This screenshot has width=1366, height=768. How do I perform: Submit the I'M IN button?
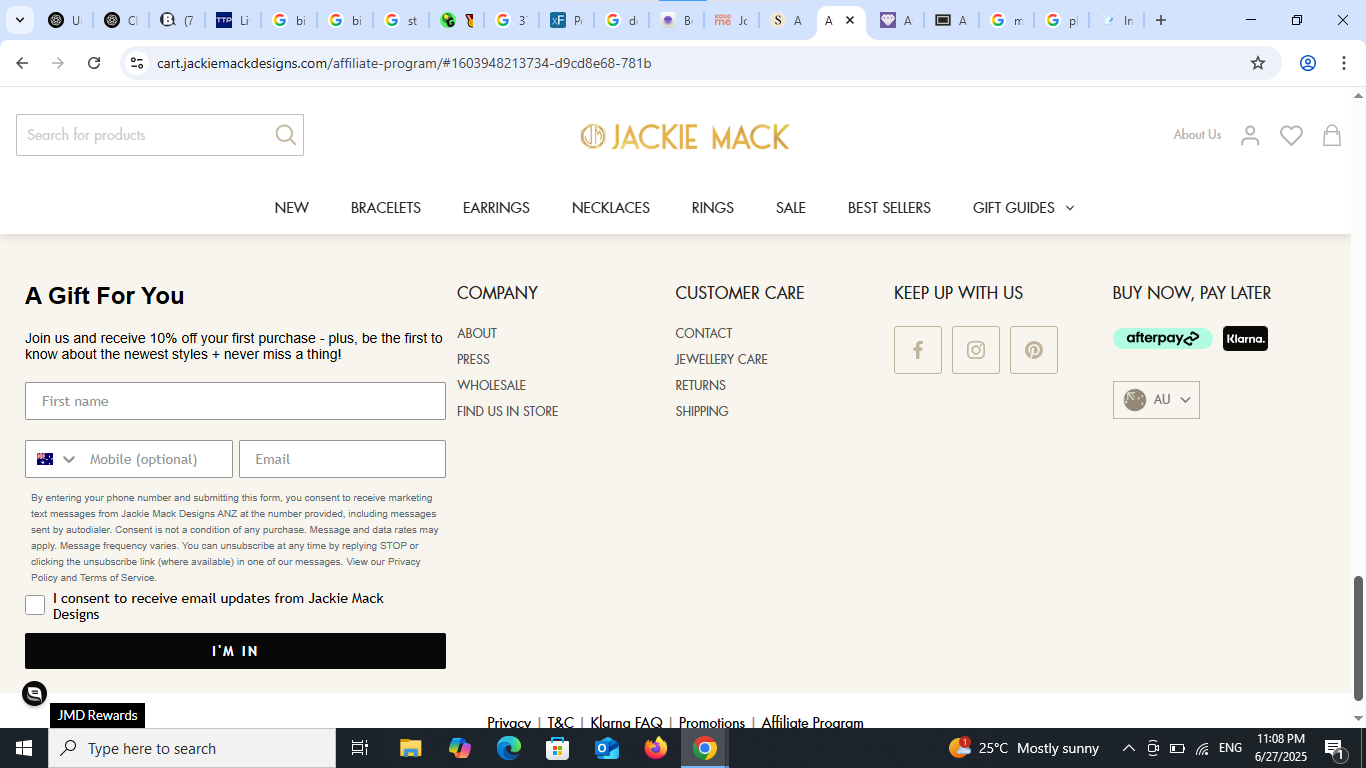point(235,651)
